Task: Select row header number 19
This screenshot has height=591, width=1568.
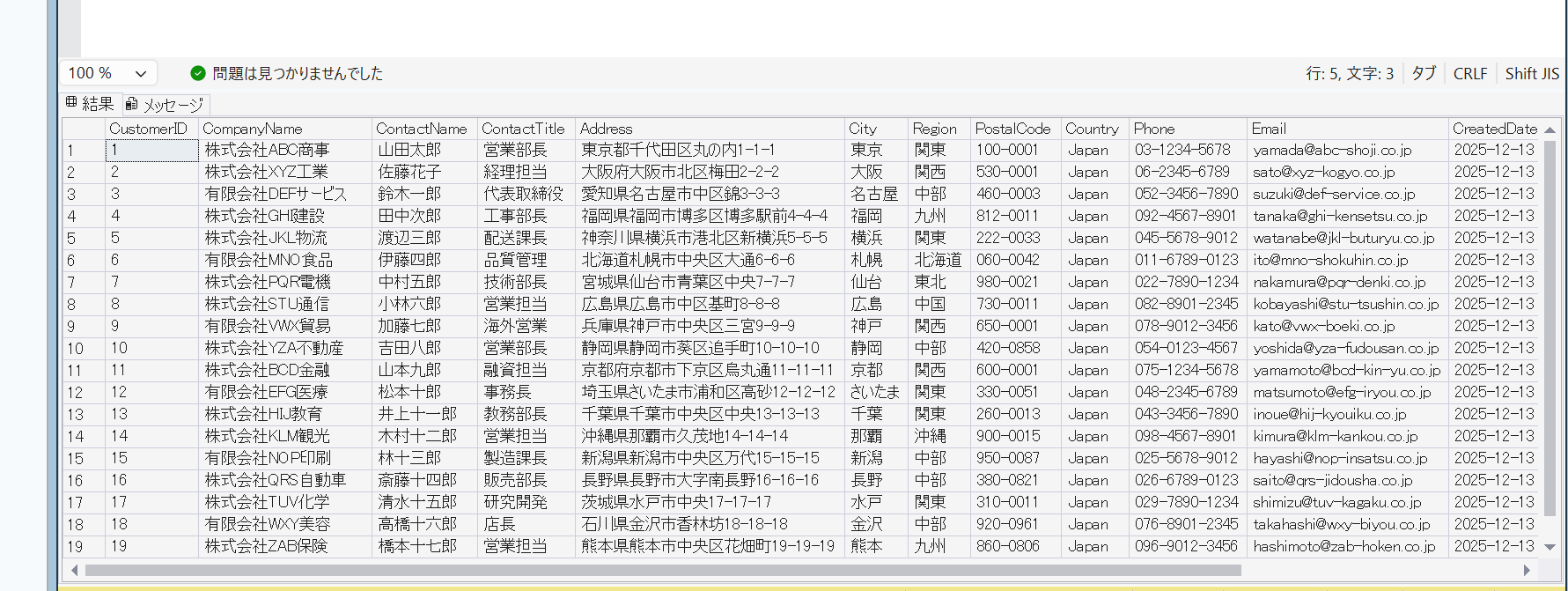Action: (x=83, y=547)
